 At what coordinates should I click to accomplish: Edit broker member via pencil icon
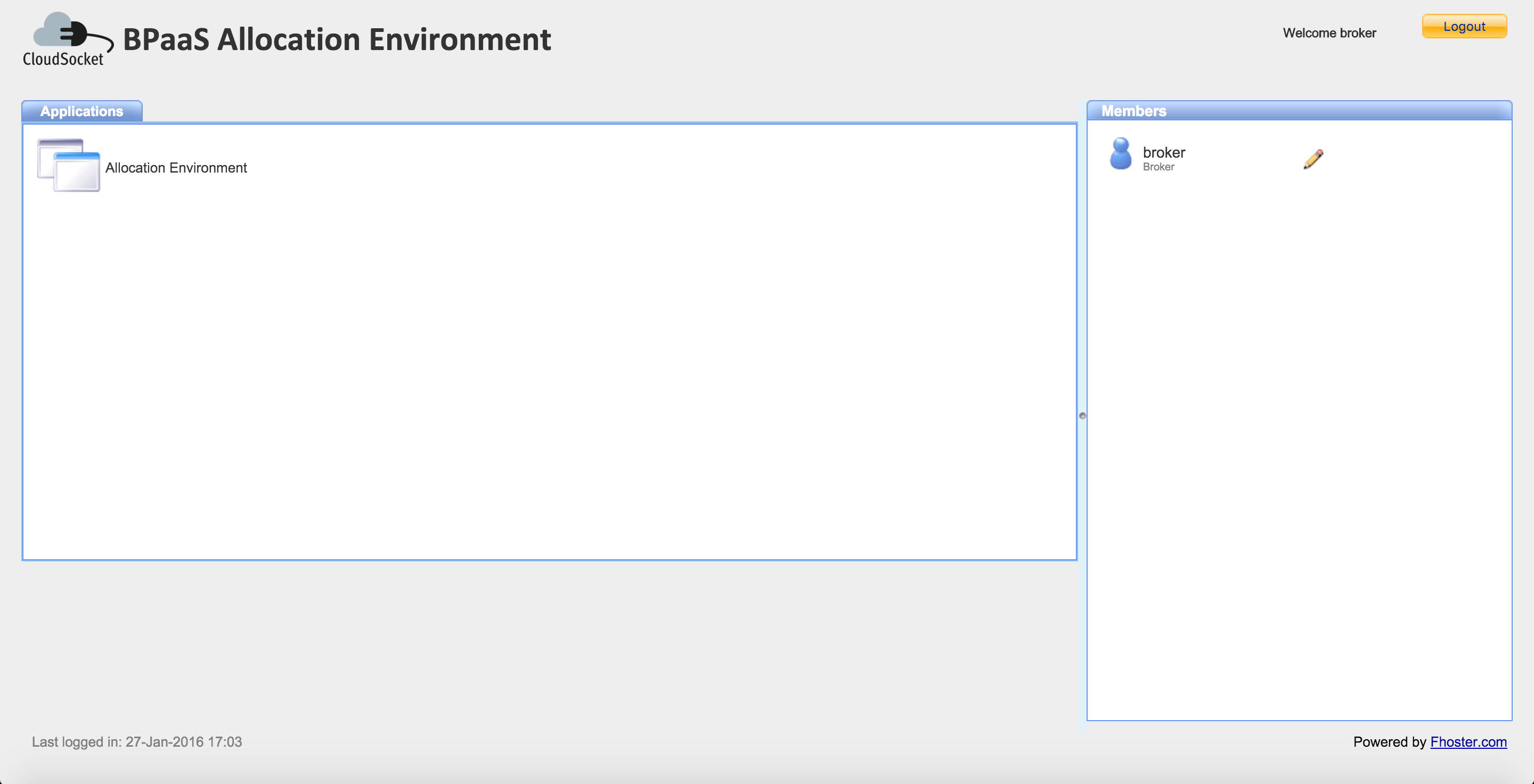tap(1313, 159)
